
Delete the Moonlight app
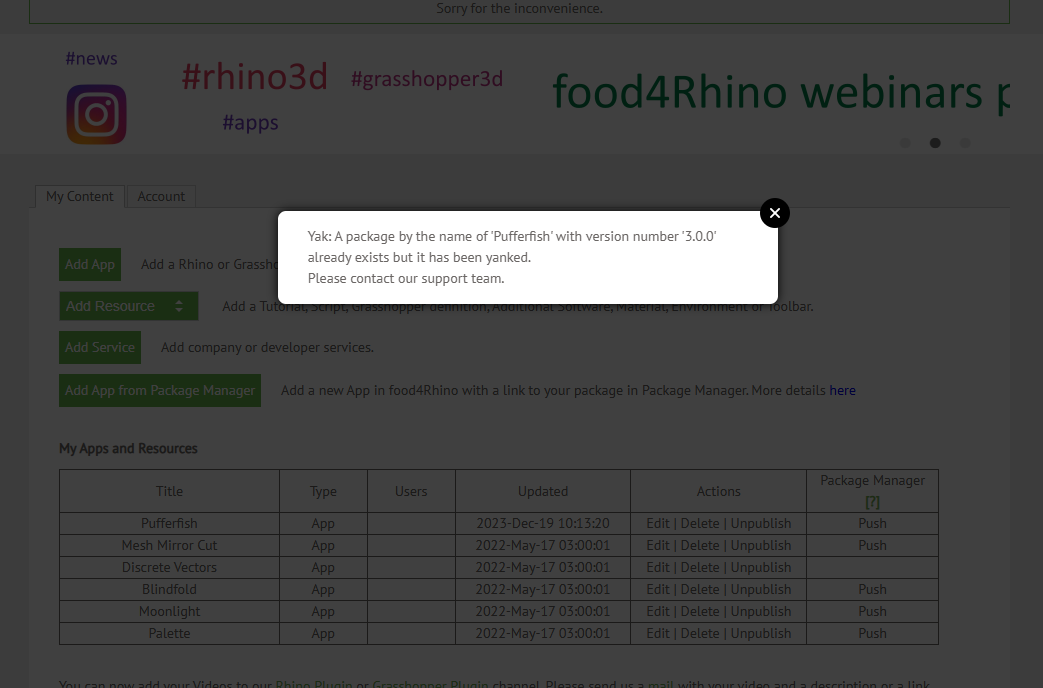pyautogui.click(x=700, y=611)
